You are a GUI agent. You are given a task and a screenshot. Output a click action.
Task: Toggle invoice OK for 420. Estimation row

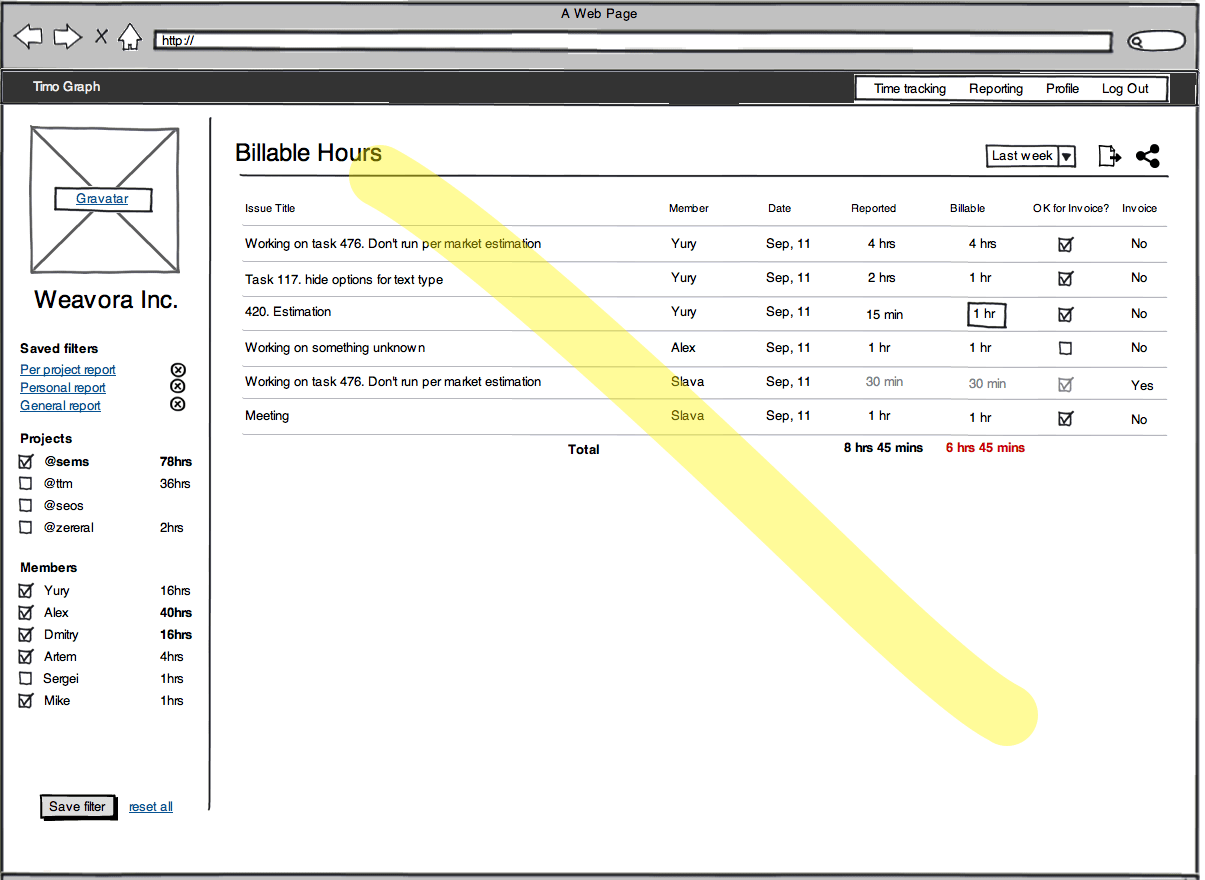coord(1066,315)
